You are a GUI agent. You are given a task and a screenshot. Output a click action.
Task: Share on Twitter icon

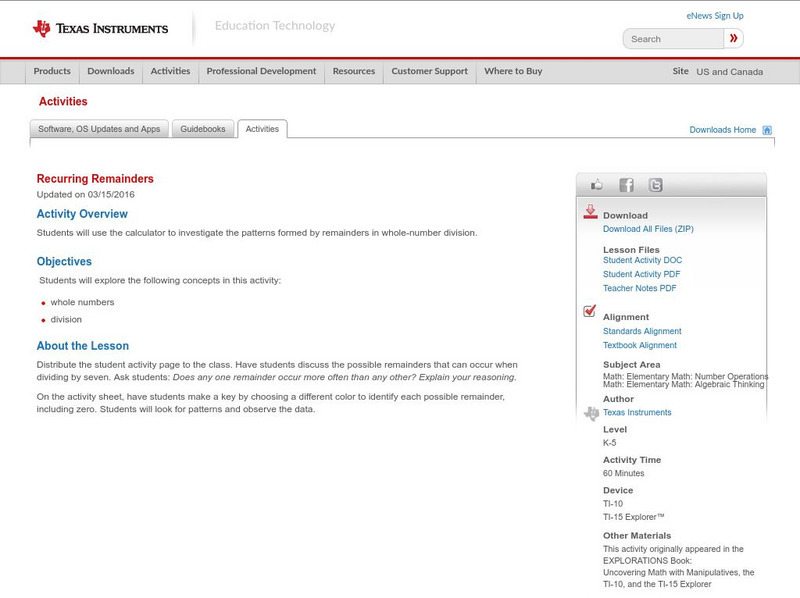(x=655, y=185)
